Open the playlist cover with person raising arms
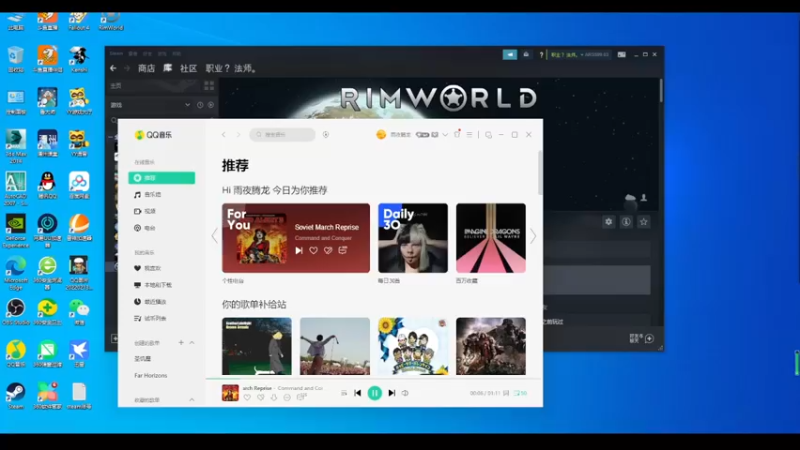 335,346
